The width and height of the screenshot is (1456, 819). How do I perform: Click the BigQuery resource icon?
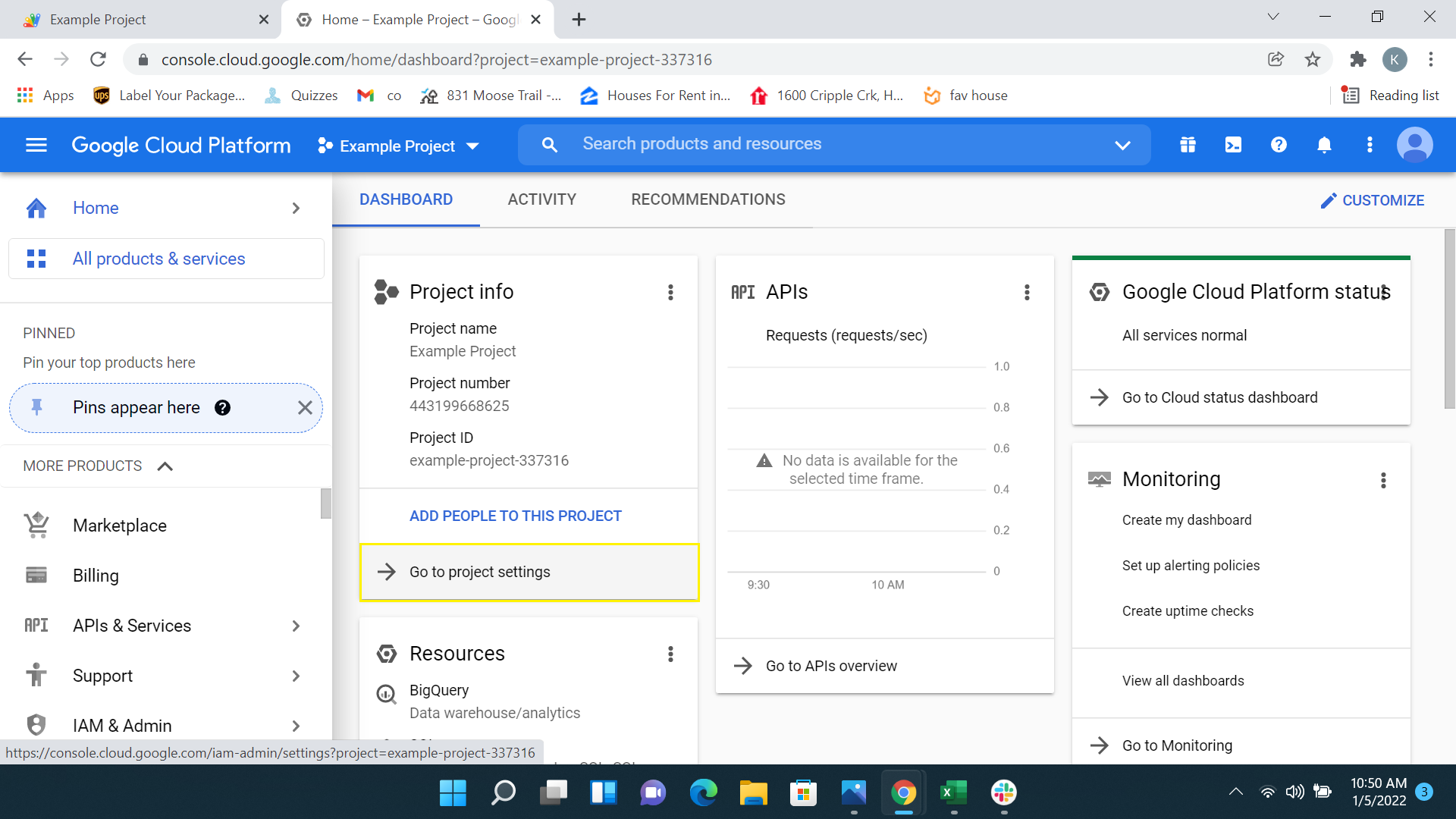pos(387,694)
